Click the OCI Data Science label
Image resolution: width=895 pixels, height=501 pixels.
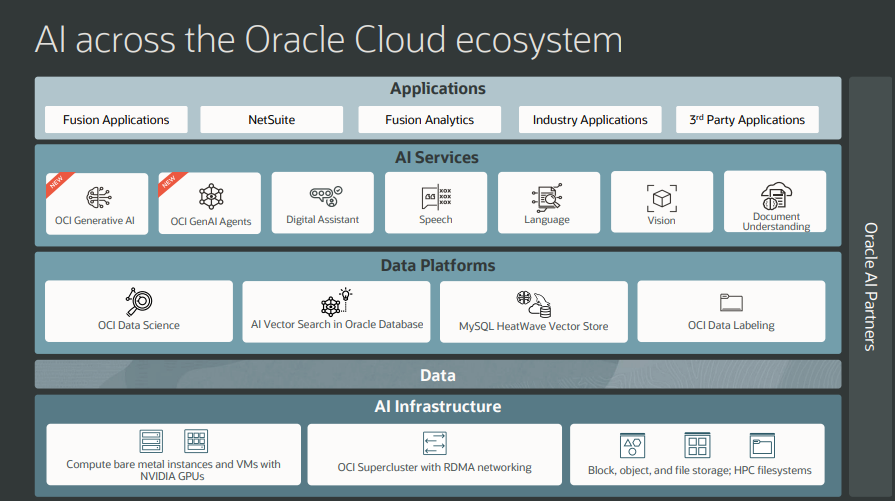139,325
